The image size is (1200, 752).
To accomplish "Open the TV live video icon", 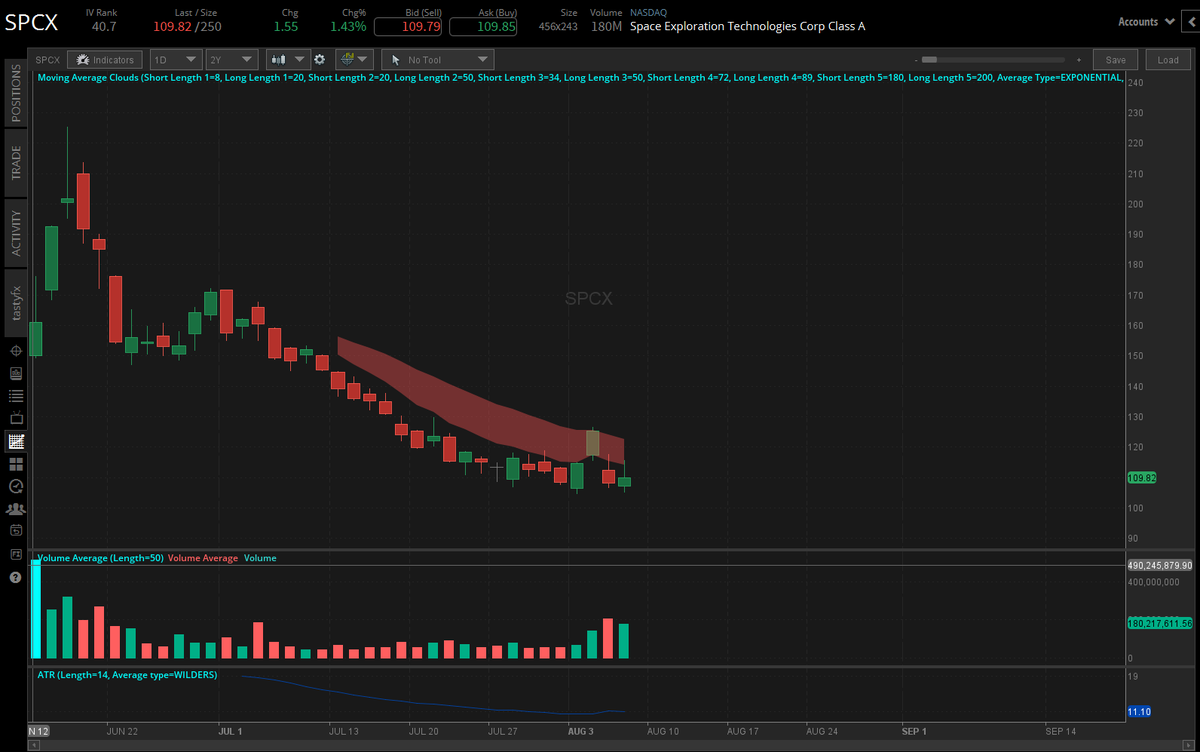I will [16, 418].
